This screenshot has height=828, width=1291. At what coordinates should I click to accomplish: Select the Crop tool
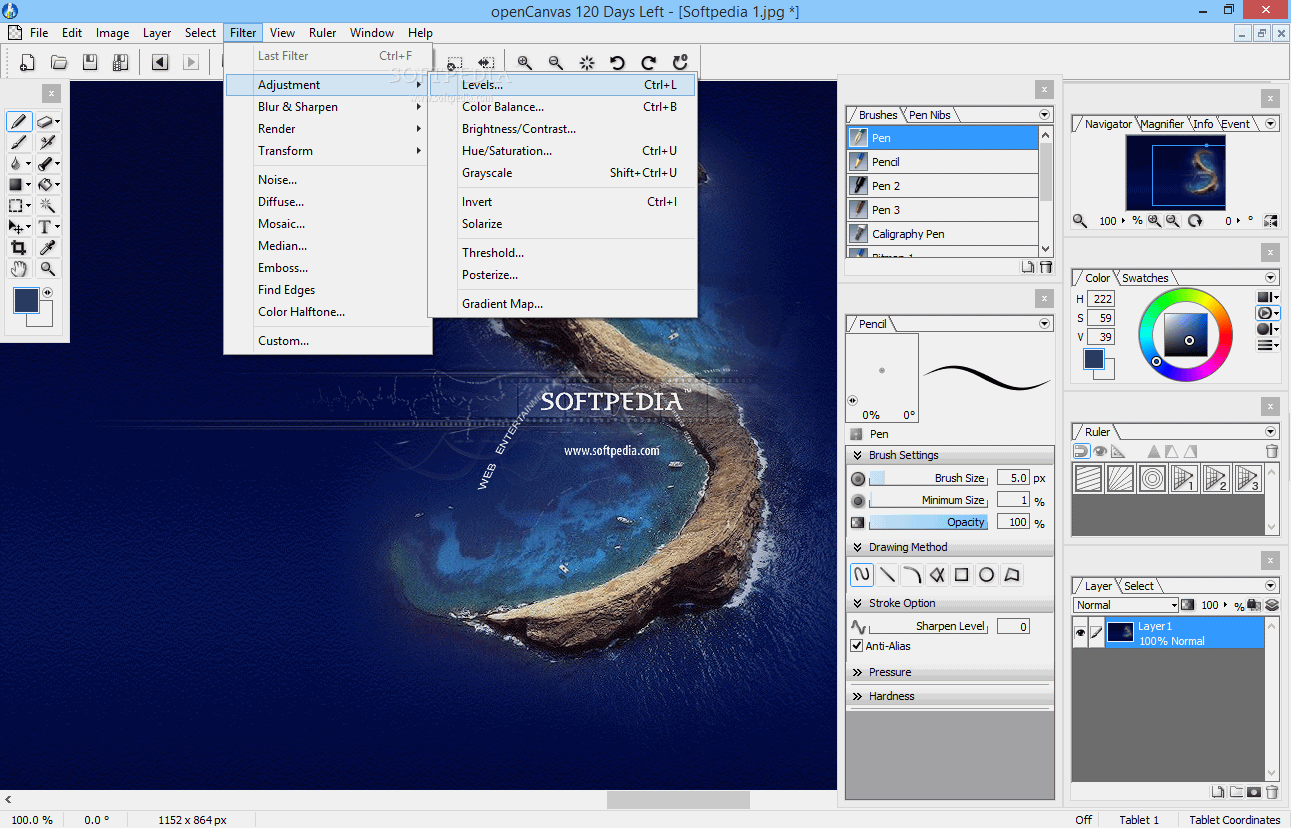point(18,248)
